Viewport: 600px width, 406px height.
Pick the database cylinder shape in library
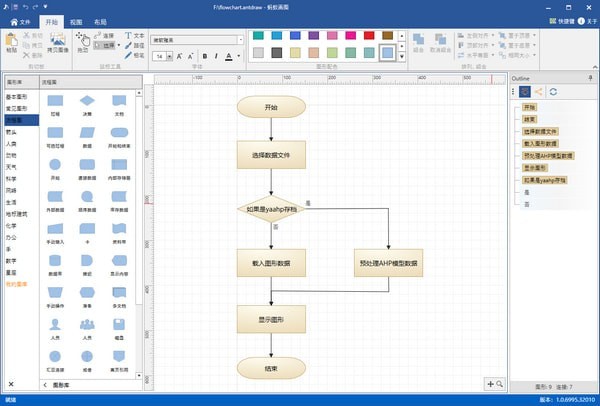[x=55, y=261]
